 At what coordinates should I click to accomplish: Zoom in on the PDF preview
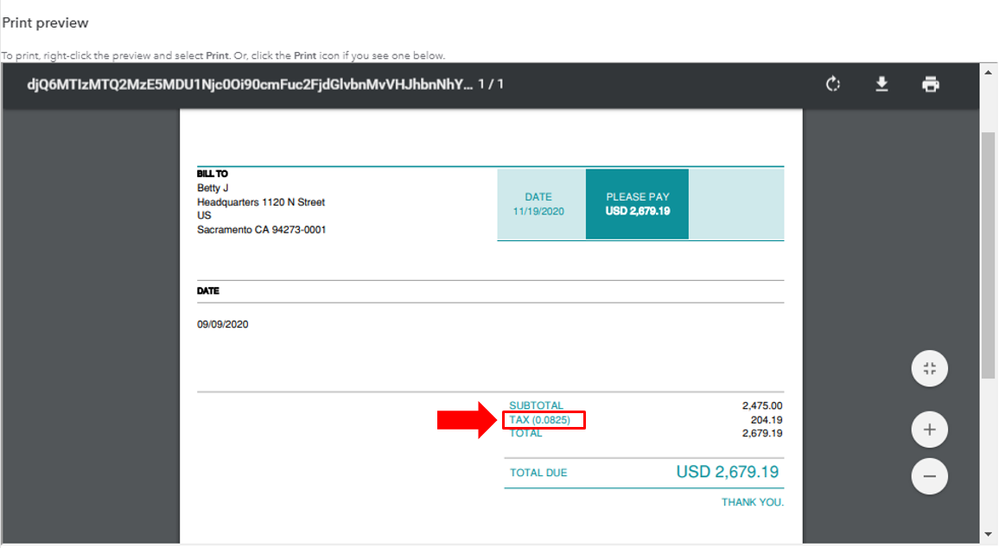(x=930, y=429)
